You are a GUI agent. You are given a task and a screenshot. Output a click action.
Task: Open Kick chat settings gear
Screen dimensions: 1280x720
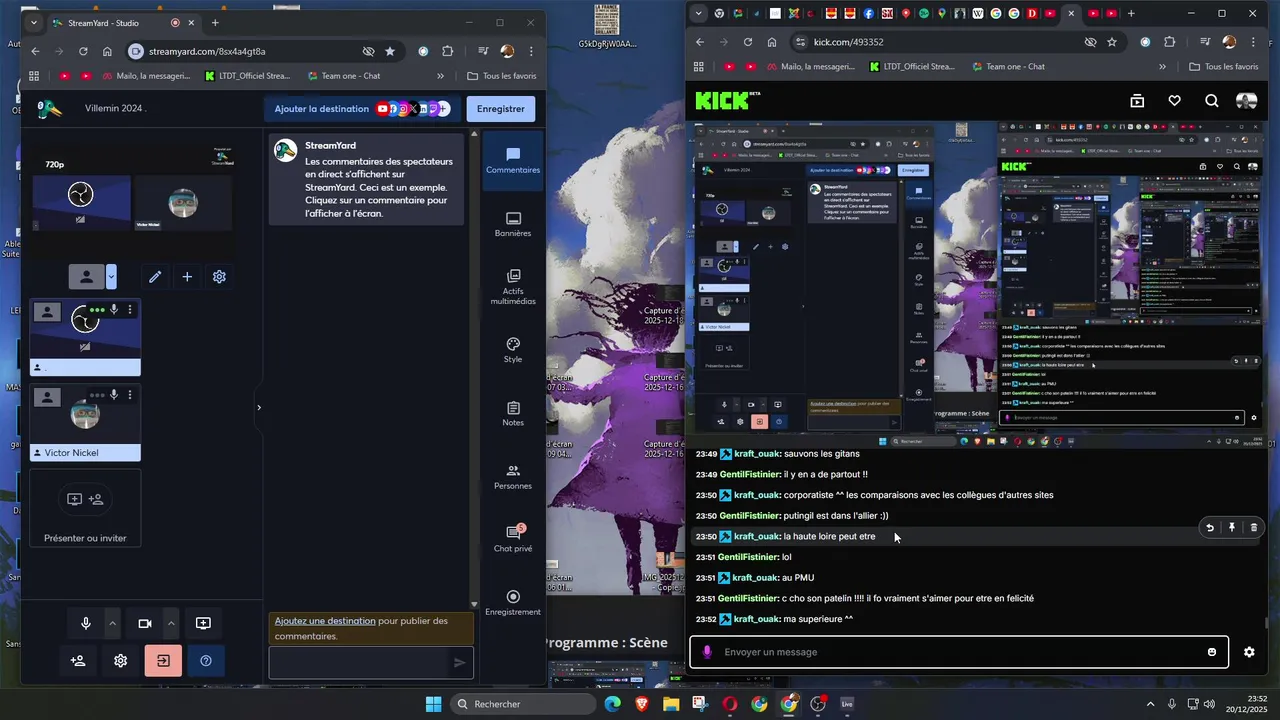point(1249,652)
